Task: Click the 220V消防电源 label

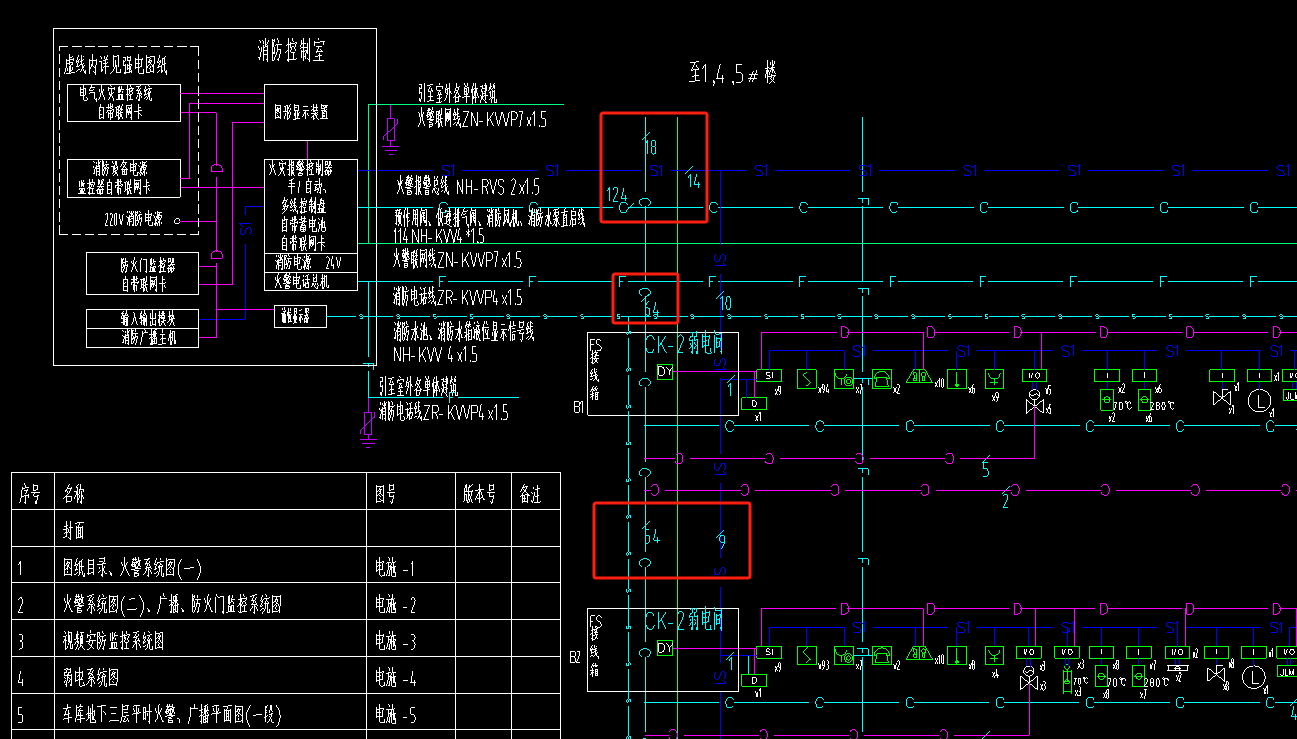Action: tap(133, 219)
